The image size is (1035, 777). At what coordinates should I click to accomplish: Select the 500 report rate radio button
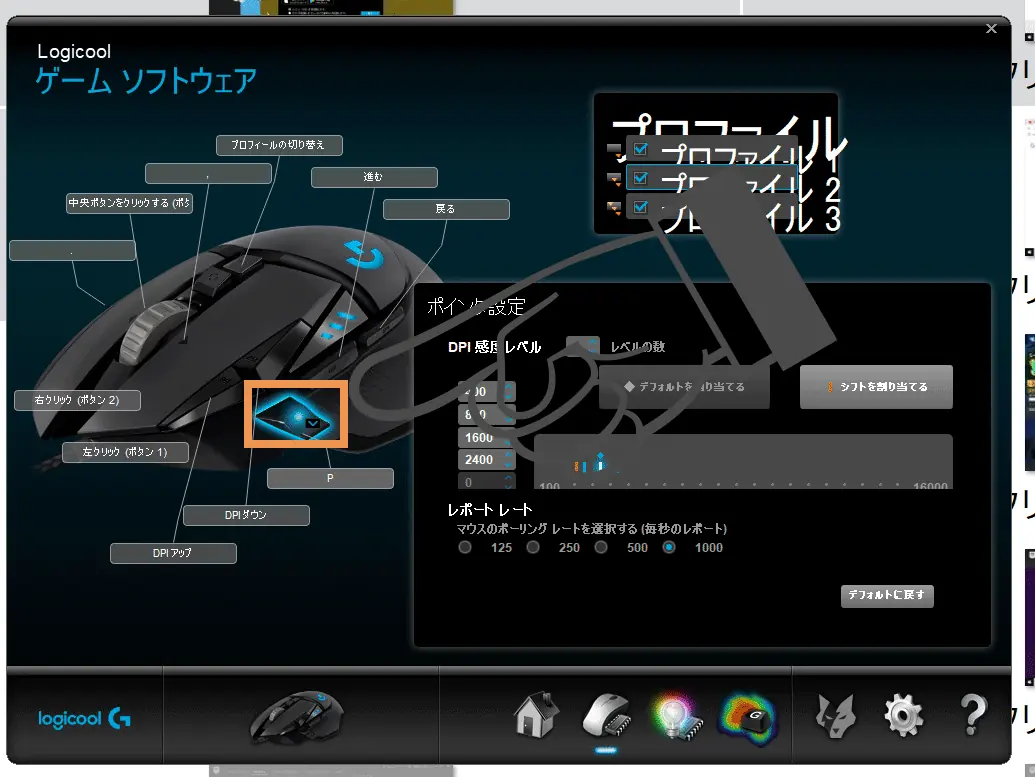click(601, 547)
